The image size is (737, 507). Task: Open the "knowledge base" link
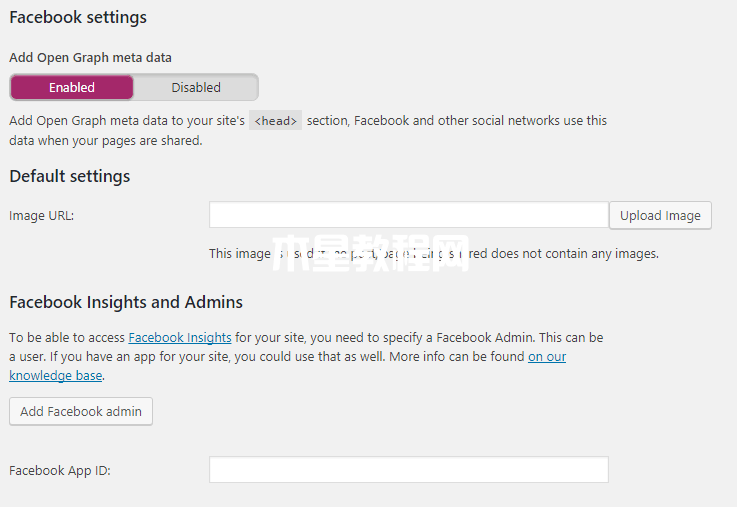click(x=55, y=375)
